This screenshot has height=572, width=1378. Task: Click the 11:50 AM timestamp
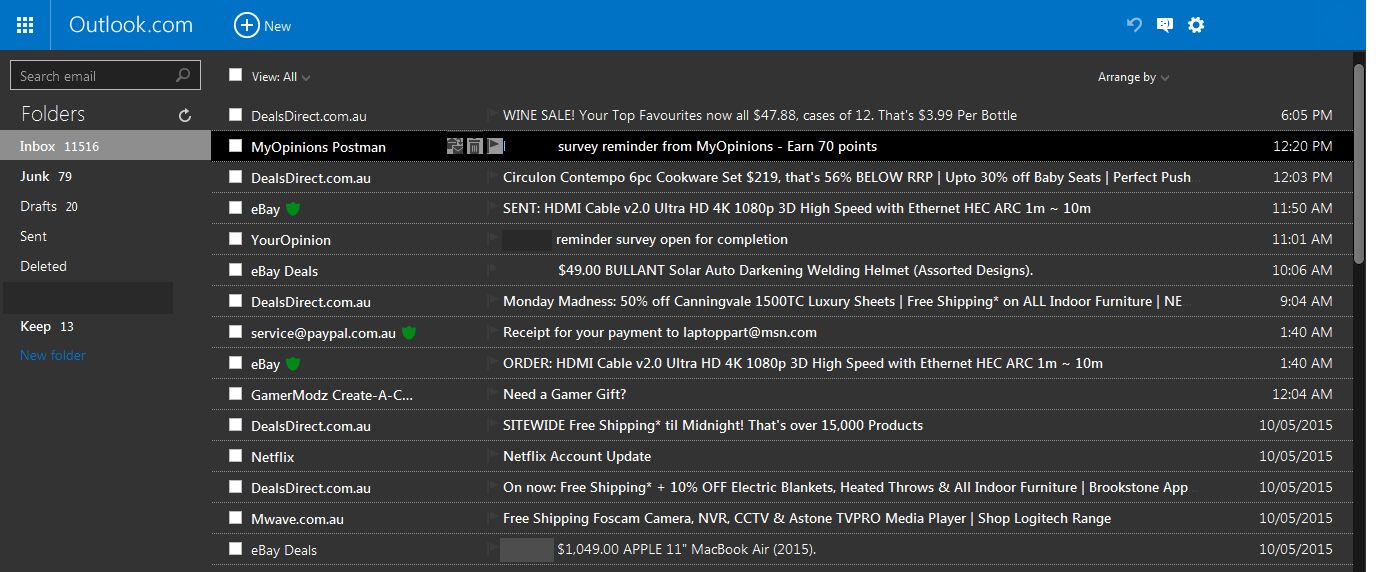tap(1302, 208)
